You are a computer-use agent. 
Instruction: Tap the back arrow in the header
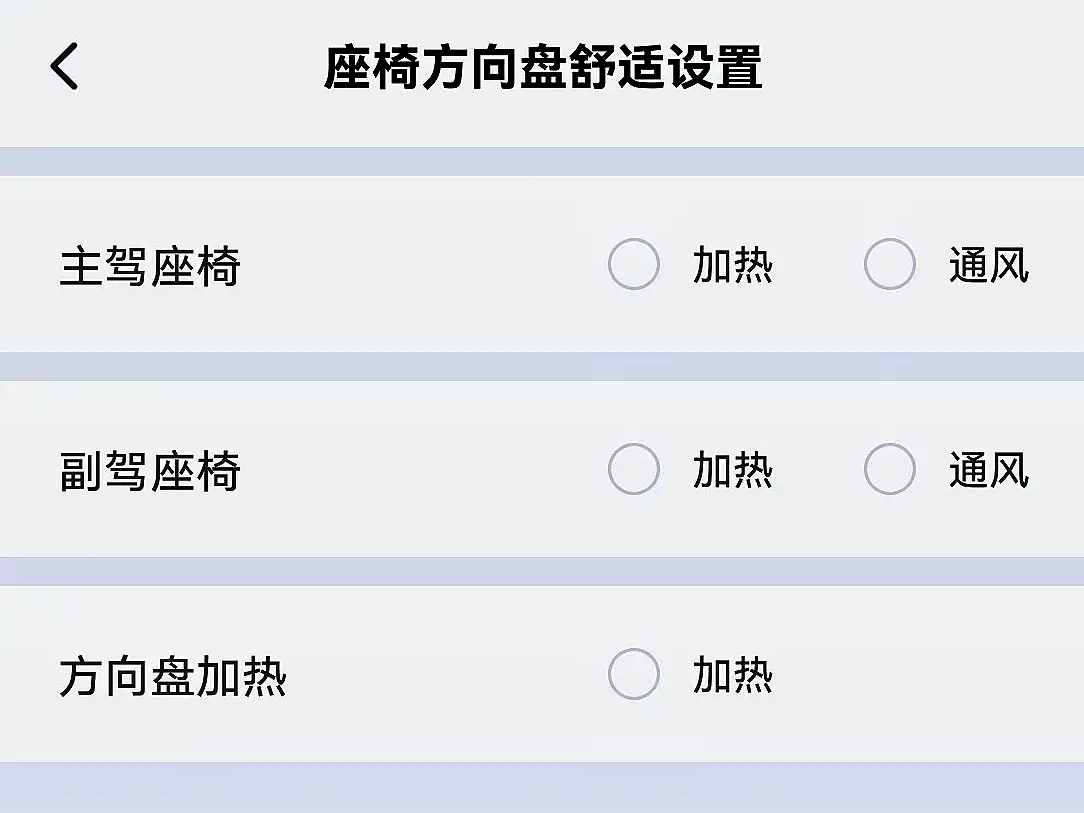[64, 67]
